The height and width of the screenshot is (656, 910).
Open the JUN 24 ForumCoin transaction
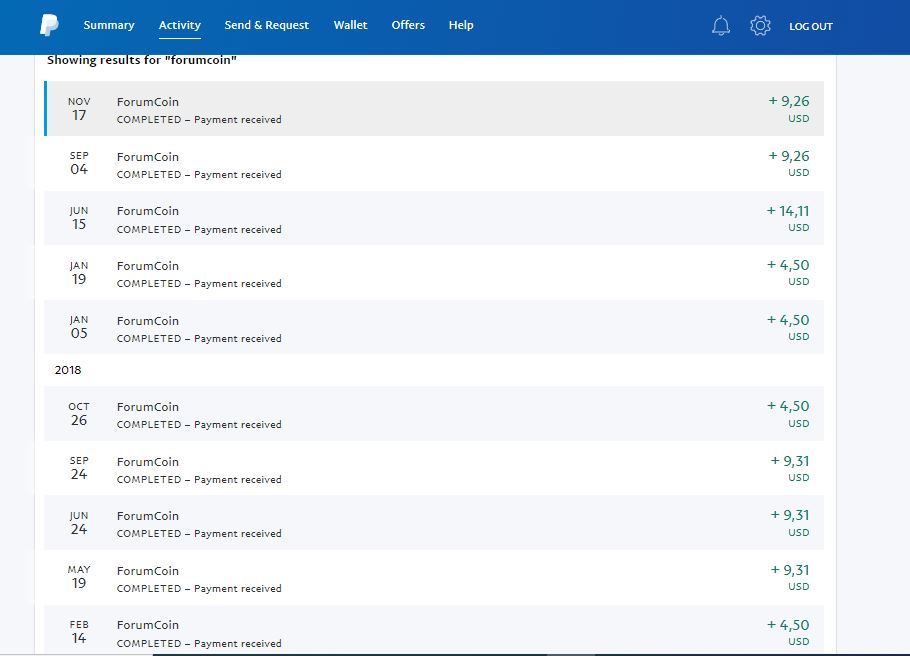point(434,522)
